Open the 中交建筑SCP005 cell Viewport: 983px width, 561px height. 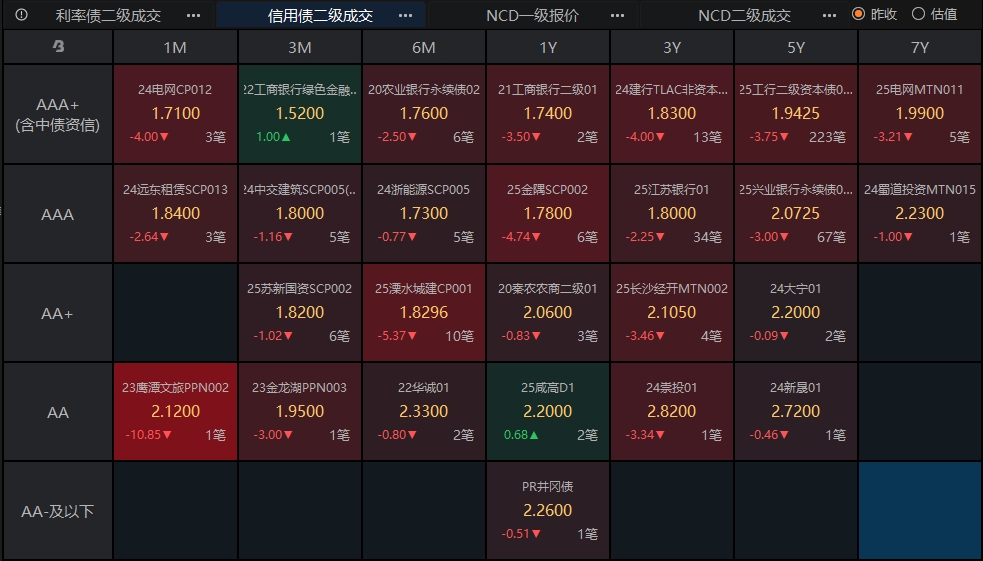pos(300,214)
